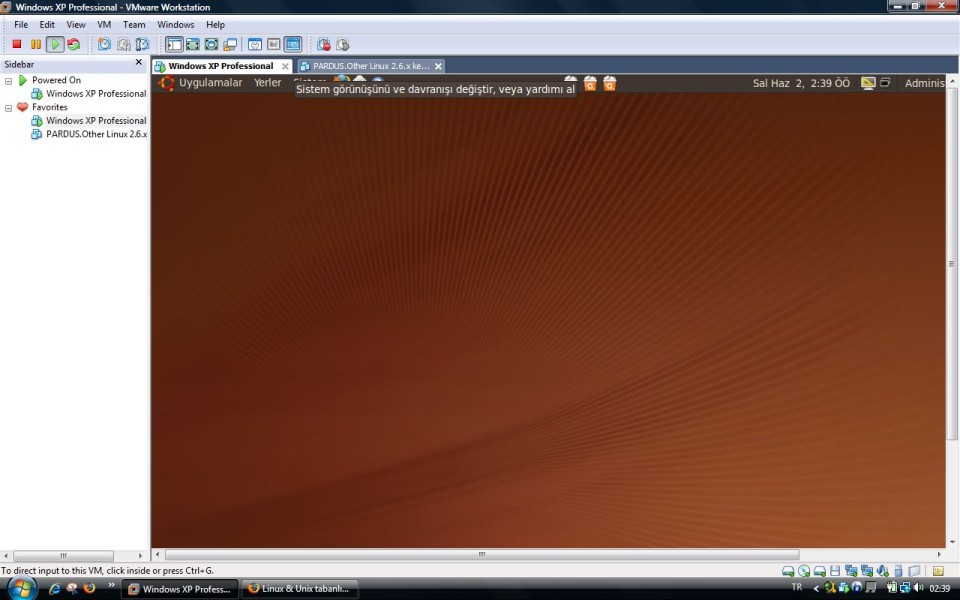Screen dimensions: 960x600
Task: Click the USB device status icon
Action: pyautogui.click(x=898, y=571)
